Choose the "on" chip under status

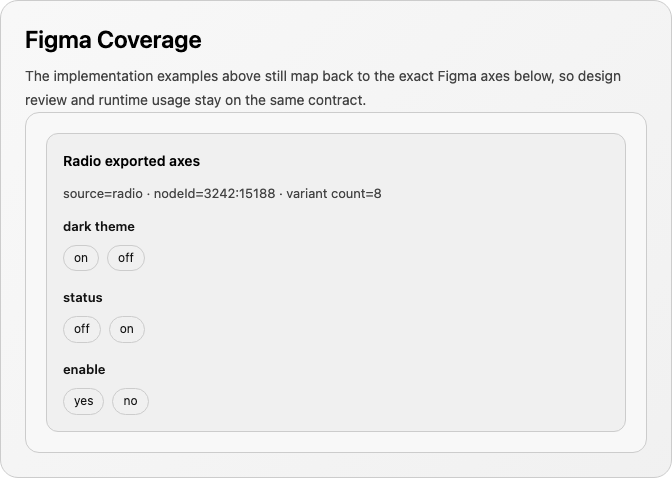126,329
